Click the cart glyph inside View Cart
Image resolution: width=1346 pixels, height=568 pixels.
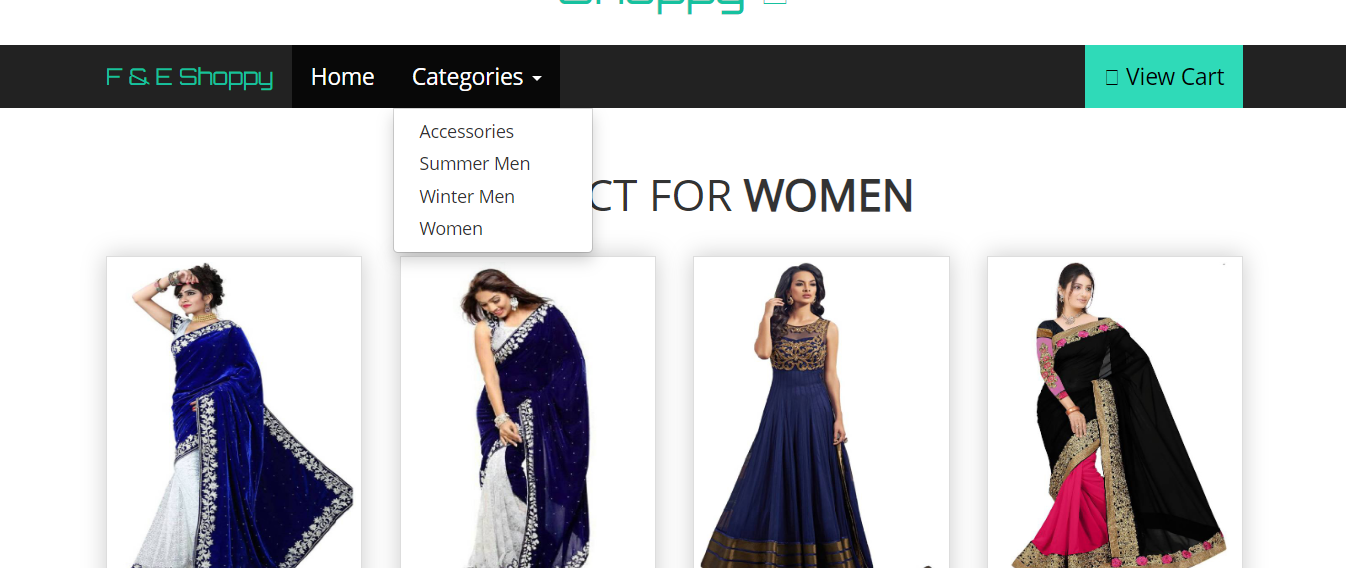[1111, 77]
